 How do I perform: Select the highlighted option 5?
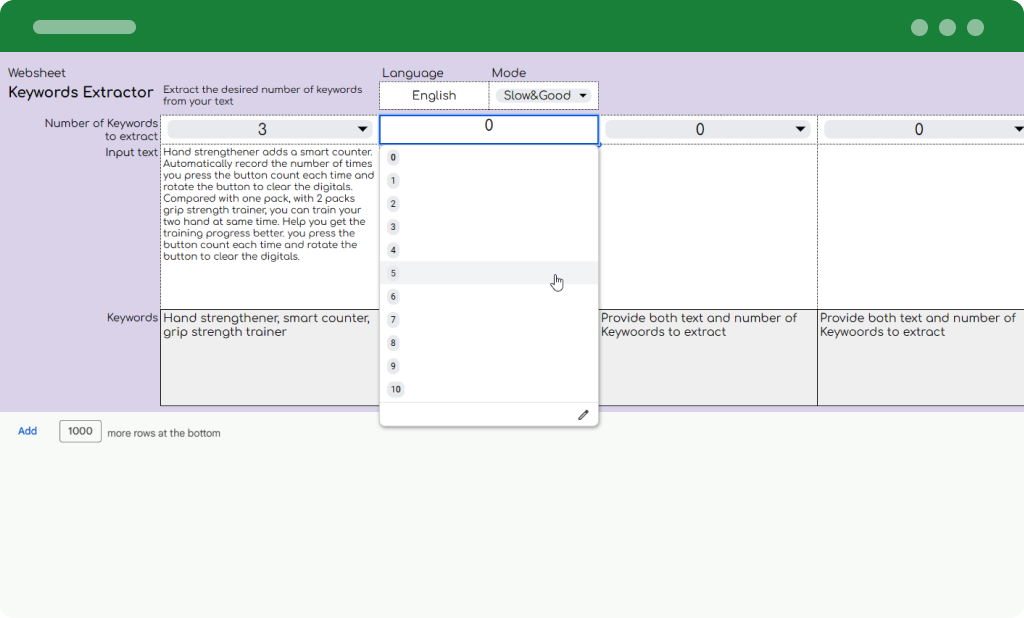tap(394, 273)
